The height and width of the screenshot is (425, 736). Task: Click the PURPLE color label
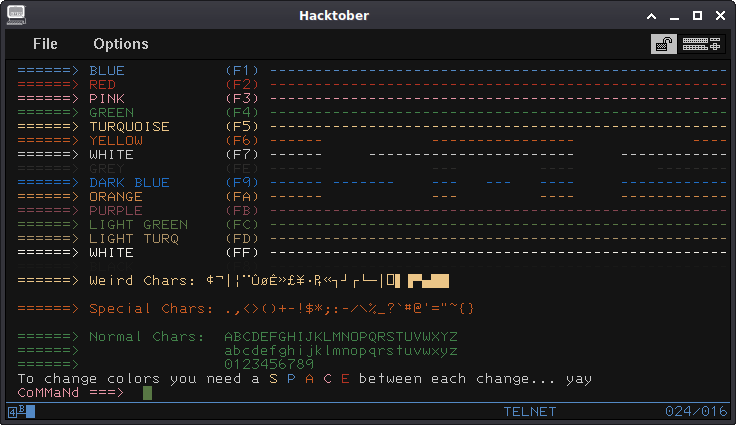click(116, 211)
